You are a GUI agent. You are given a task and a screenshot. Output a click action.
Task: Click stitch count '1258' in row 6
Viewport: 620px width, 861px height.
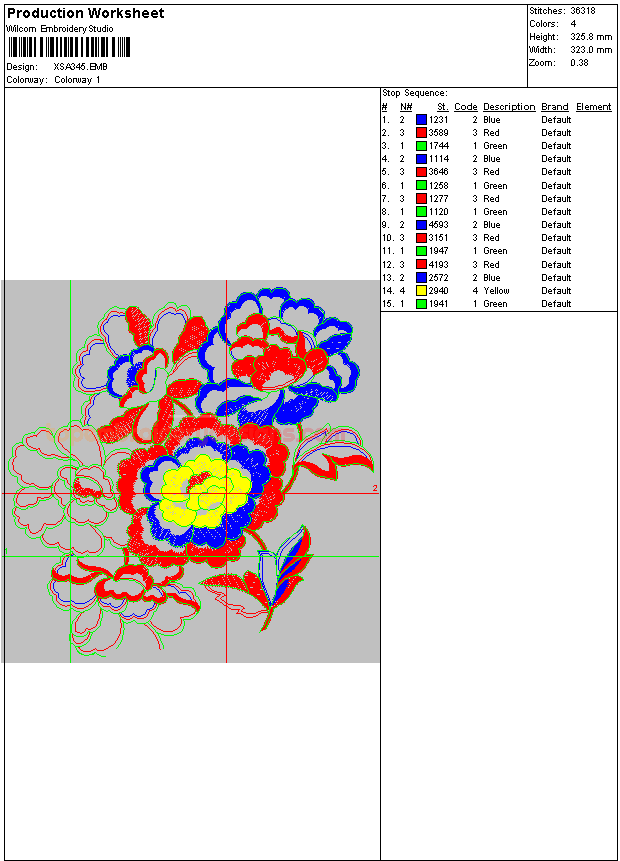(x=438, y=186)
